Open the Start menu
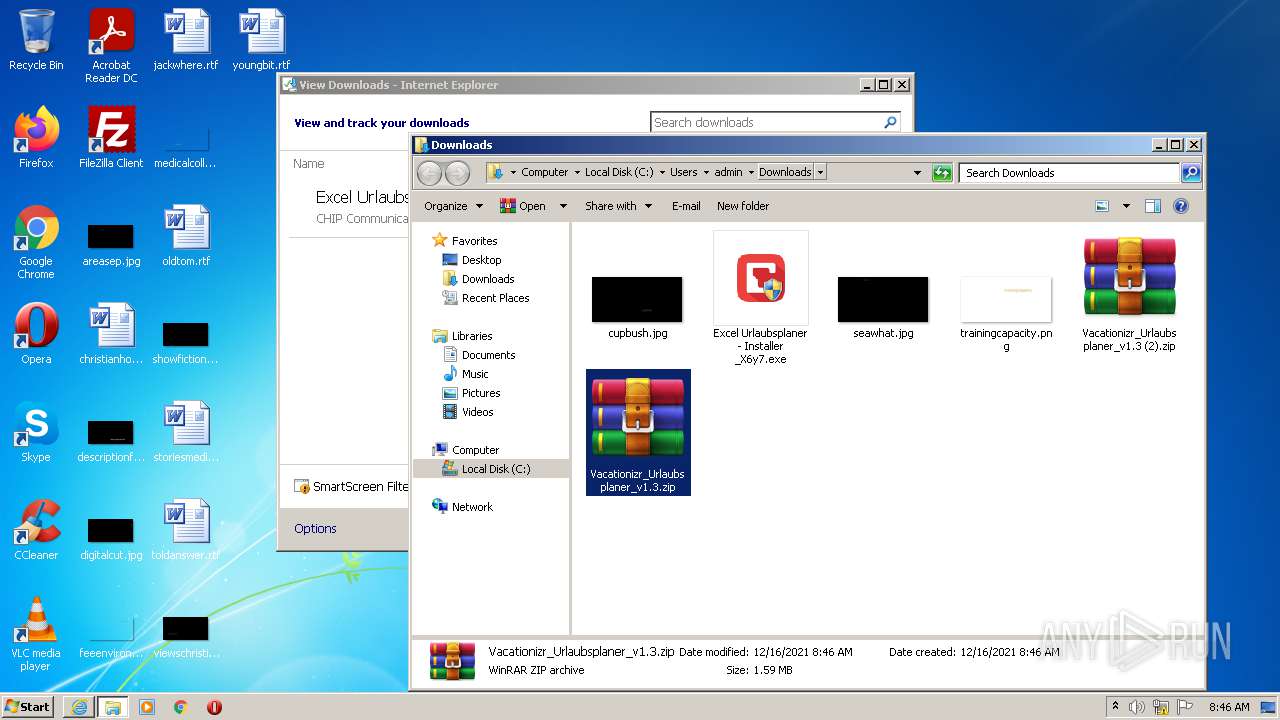 tap(27, 706)
